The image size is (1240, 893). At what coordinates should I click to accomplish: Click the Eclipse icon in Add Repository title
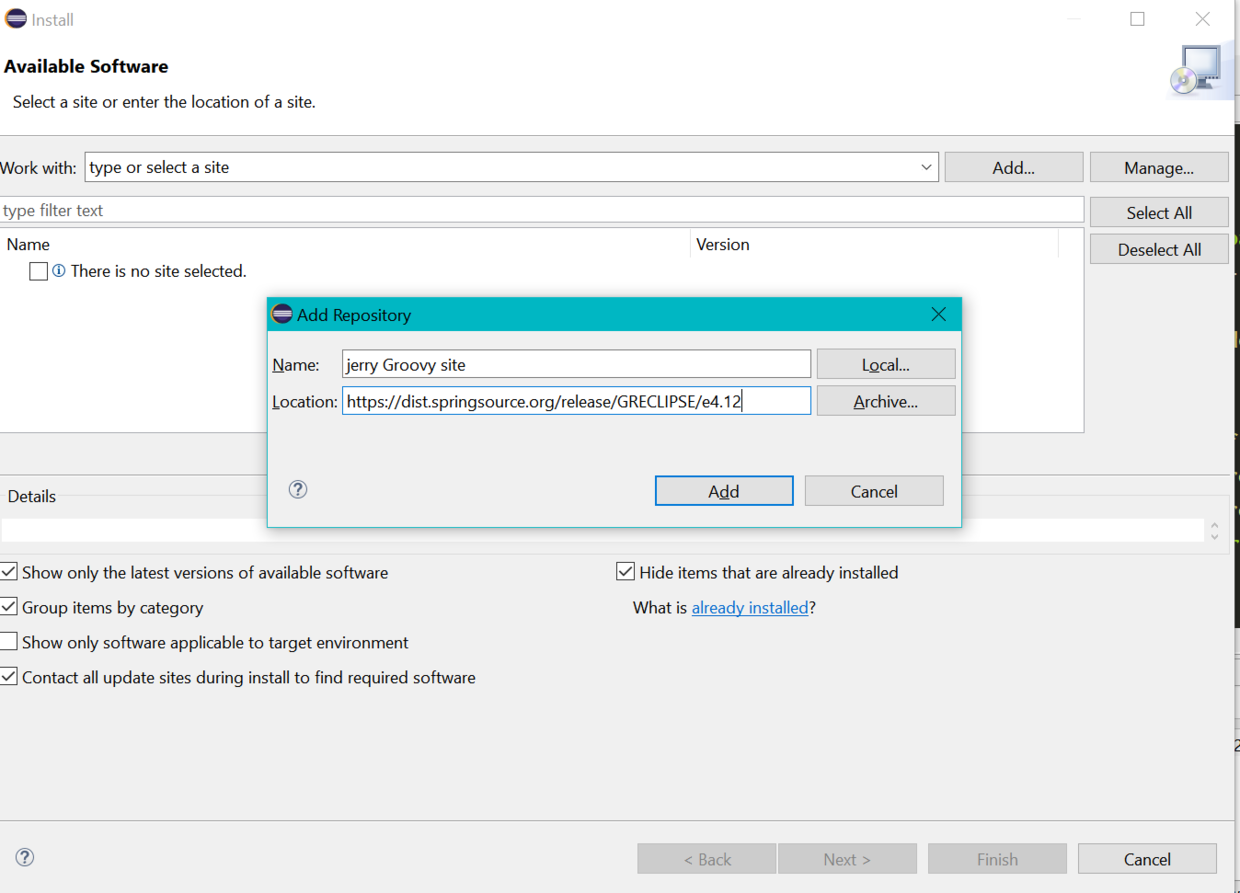[x=282, y=314]
